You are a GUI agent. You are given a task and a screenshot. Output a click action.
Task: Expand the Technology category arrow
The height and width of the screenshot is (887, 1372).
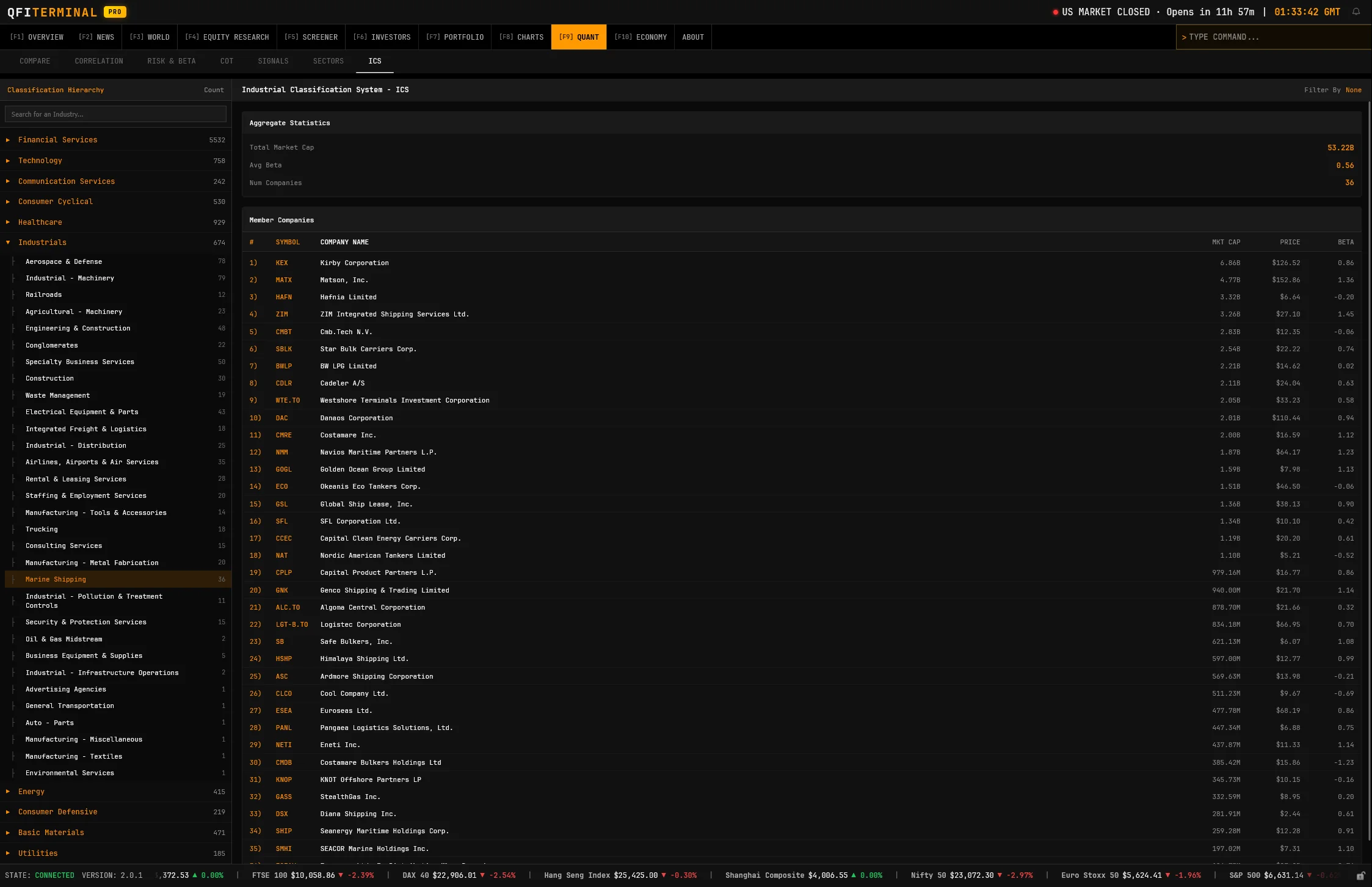(x=8, y=161)
